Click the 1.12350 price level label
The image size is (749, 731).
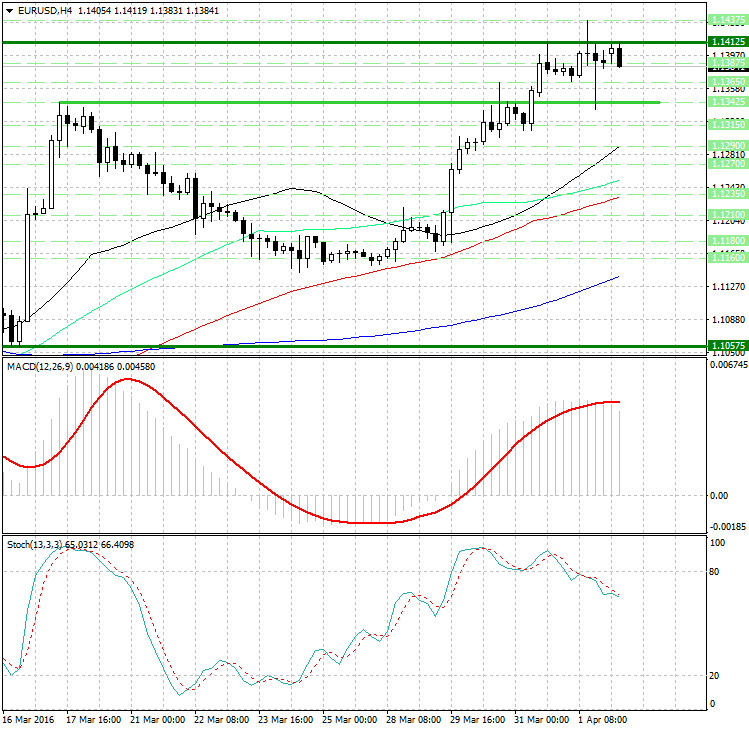point(728,194)
